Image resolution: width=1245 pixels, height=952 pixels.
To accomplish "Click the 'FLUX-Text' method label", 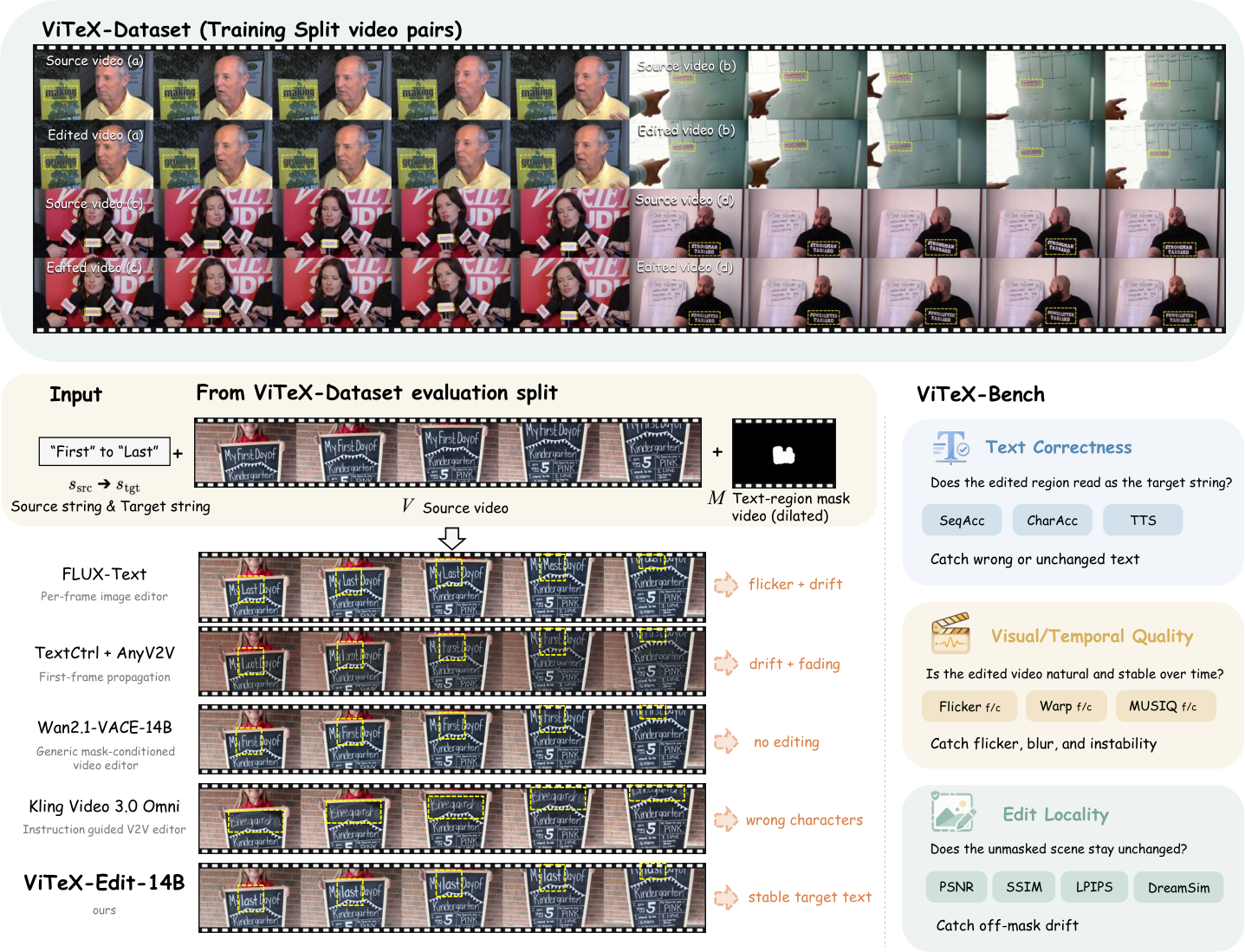I will click(x=104, y=574).
